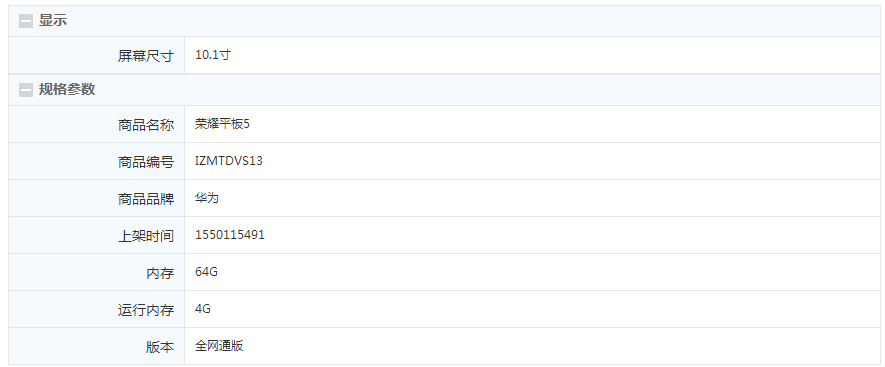Collapse the 规格参数 section with minus icon
This screenshot has width=885, height=367.
click(26, 90)
